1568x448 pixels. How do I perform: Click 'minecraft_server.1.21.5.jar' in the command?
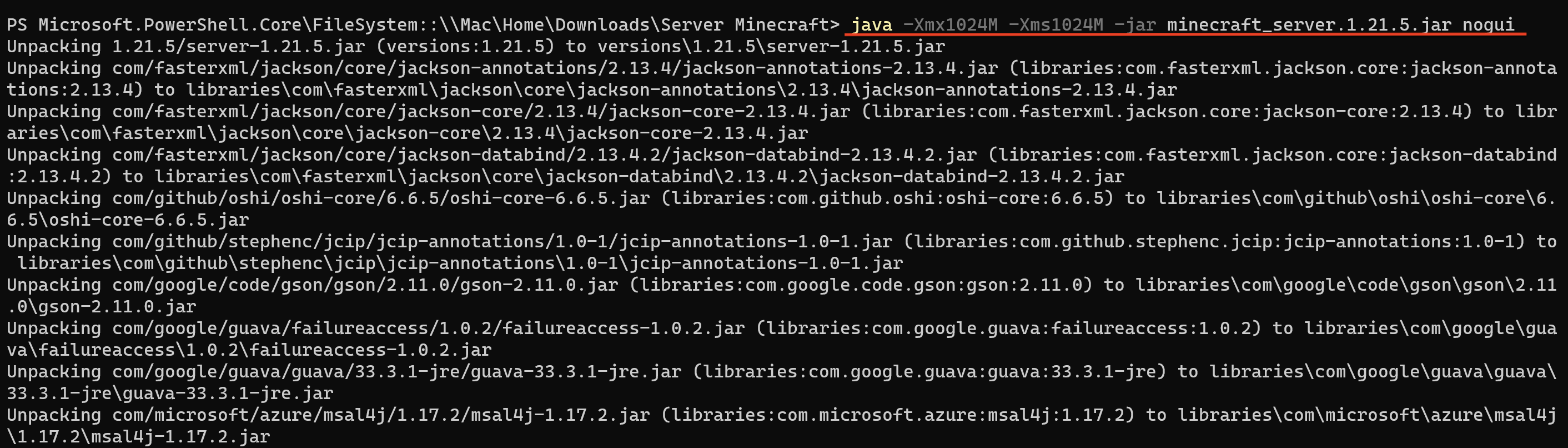click(1309, 25)
